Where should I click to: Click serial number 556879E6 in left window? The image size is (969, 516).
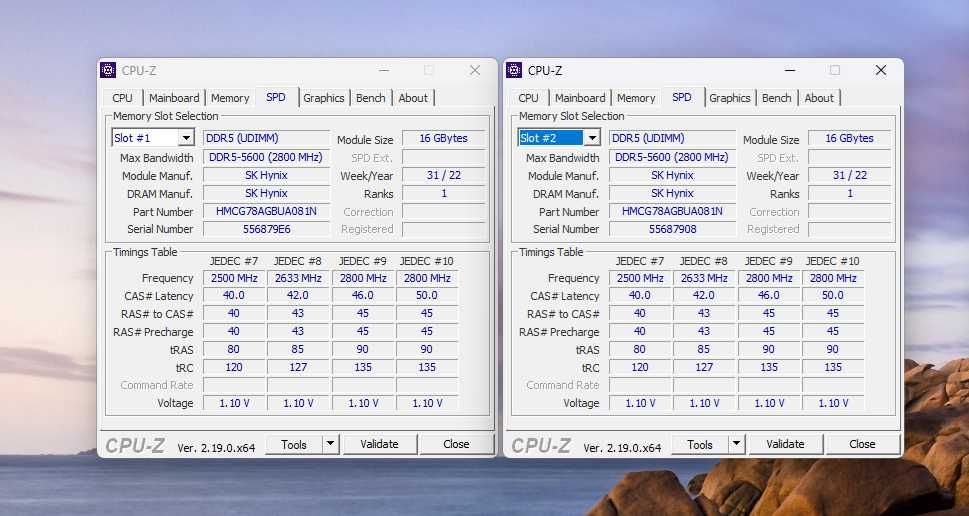click(266, 229)
